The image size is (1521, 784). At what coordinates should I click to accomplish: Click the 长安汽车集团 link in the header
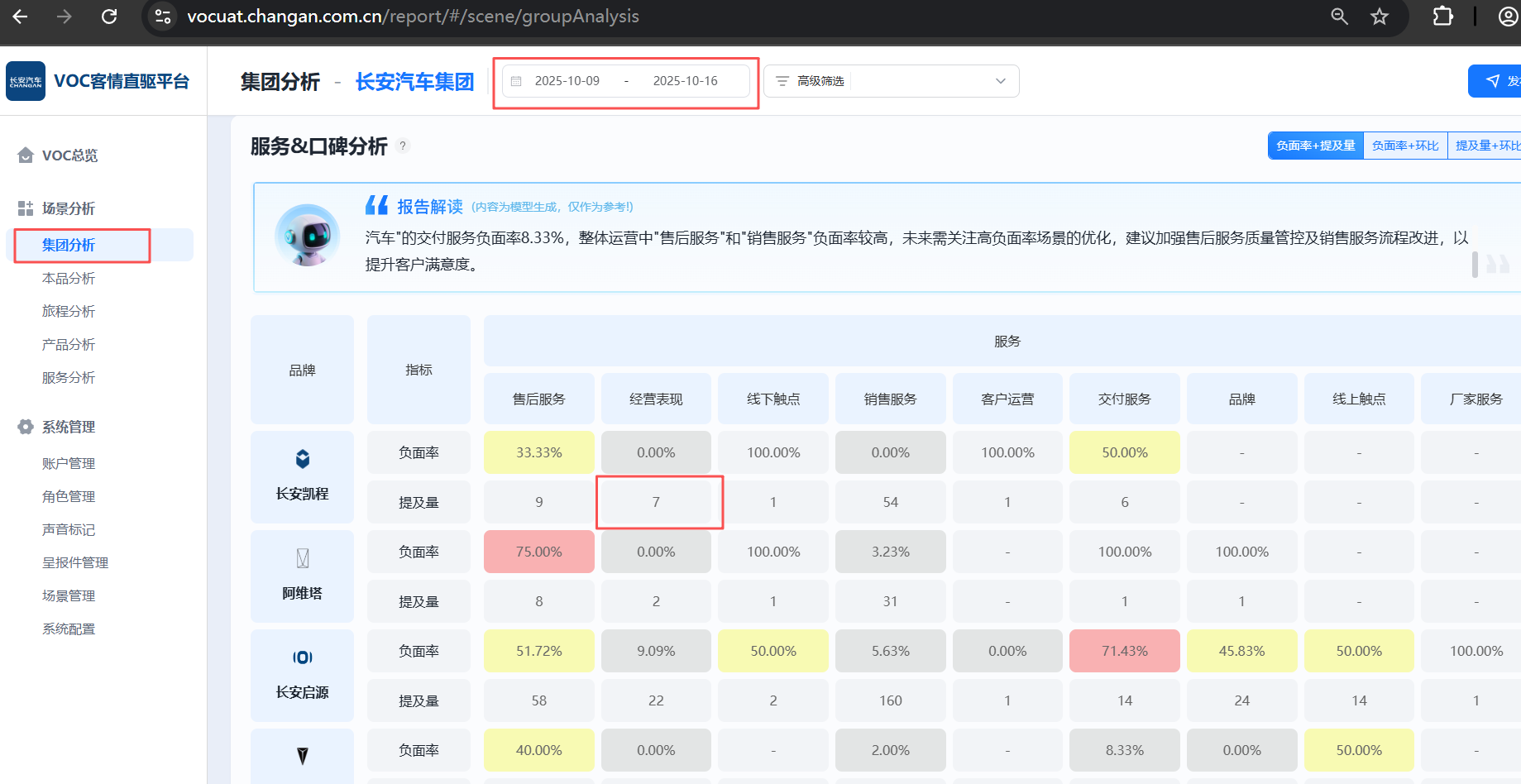click(414, 81)
